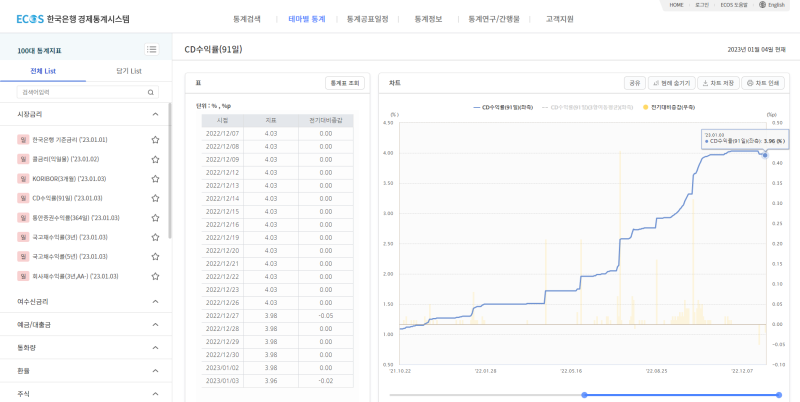Save chart using 차트 저장 download button
This screenshot has width=800, height=402.
(716, 83)
